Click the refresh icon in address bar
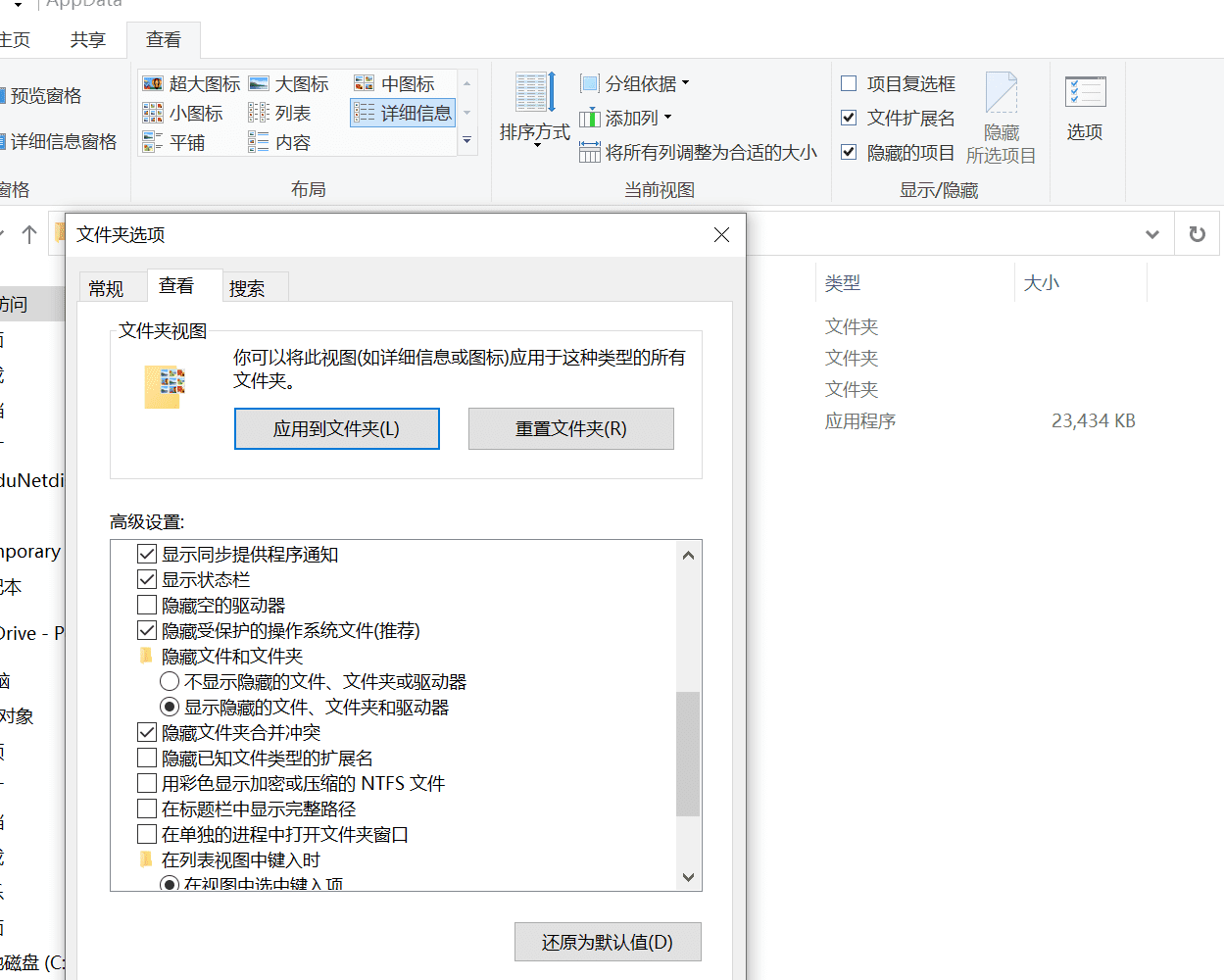 tap(1197, 234)
